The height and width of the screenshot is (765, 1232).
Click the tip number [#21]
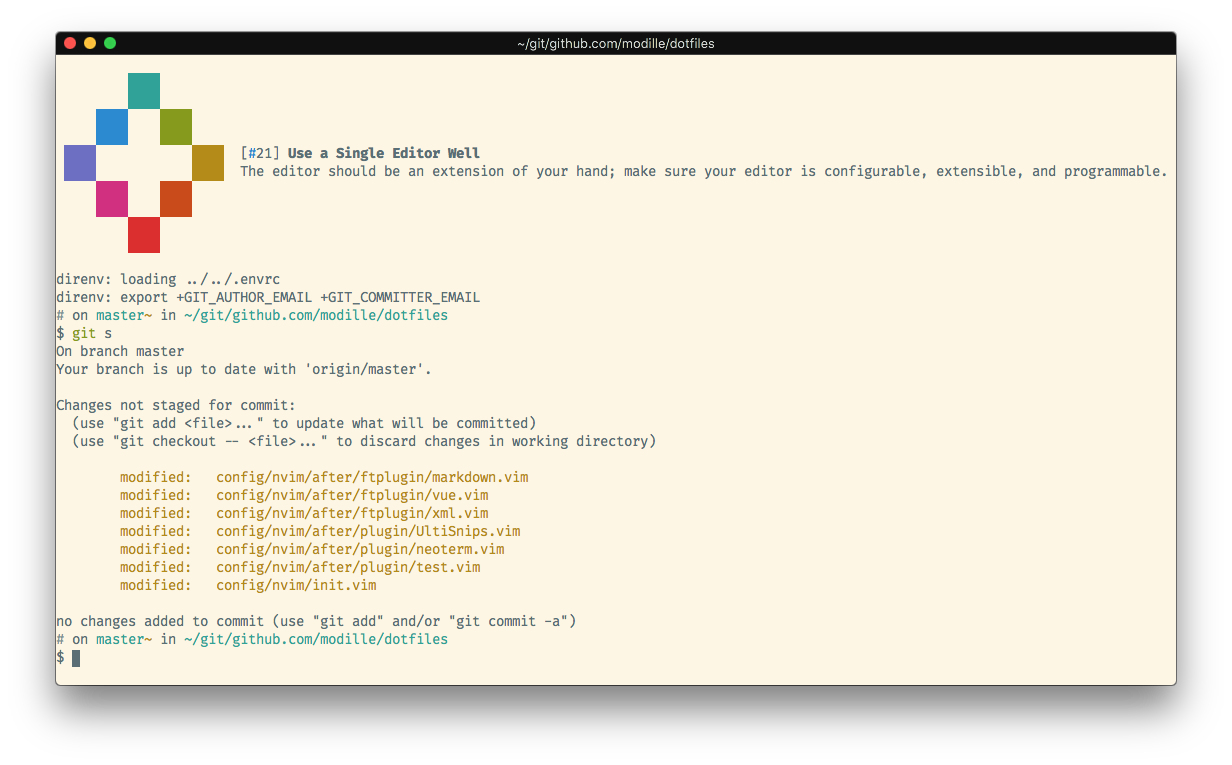pos(260,153)
